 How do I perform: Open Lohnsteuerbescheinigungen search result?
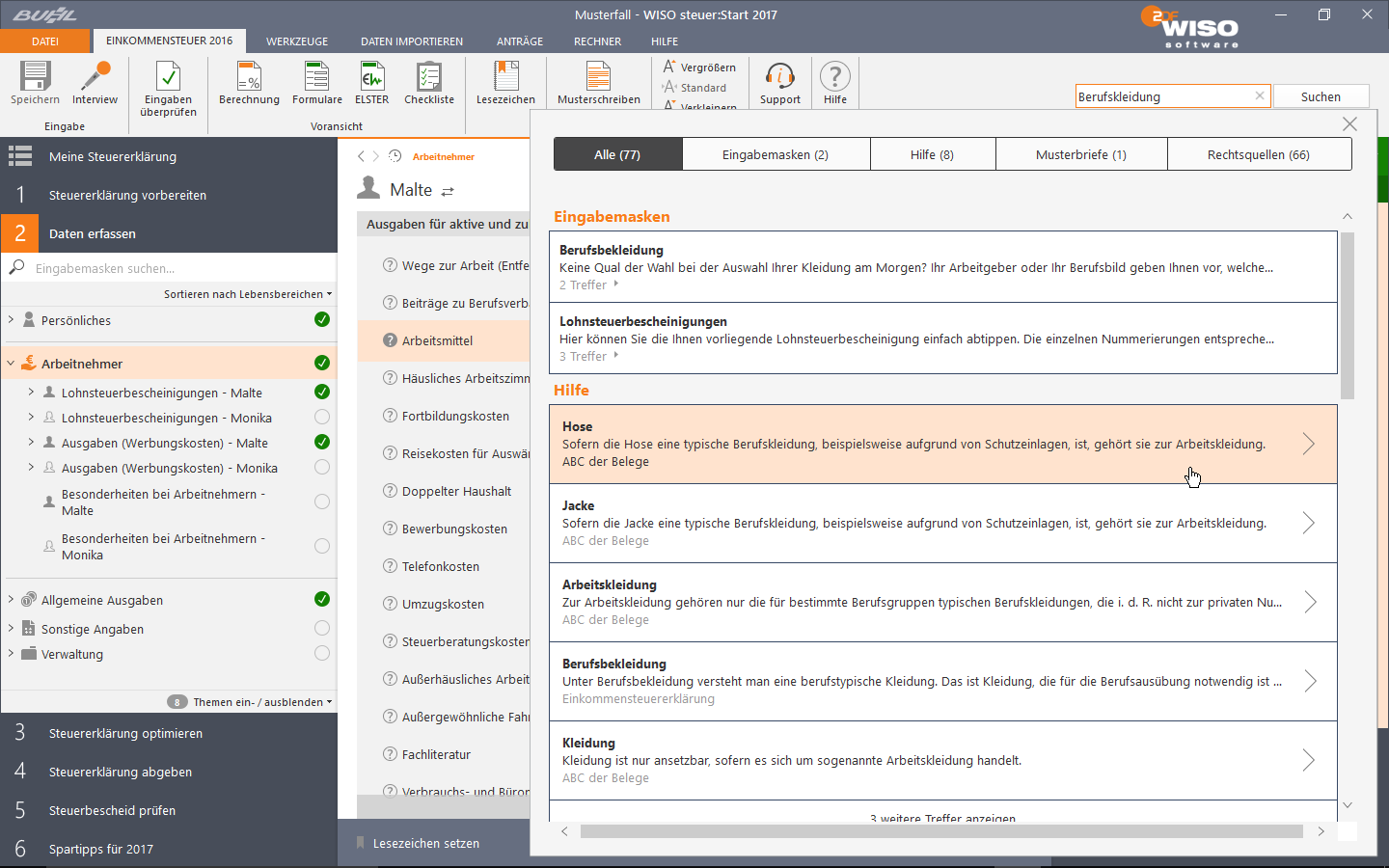[x=943, y=339]
